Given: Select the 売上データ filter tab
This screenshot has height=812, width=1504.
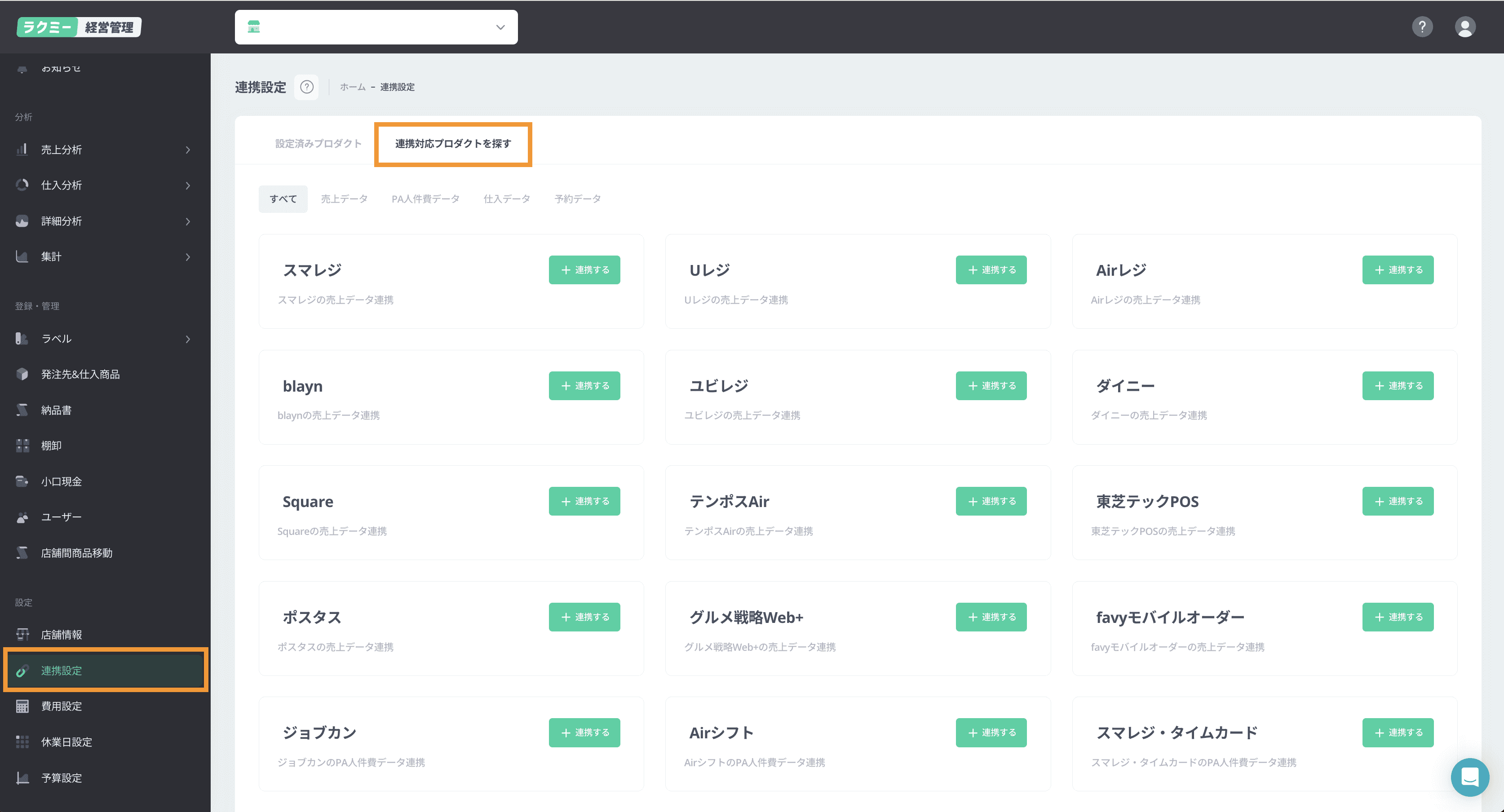Looking at the screenshot, I should [x=344, y=199].
